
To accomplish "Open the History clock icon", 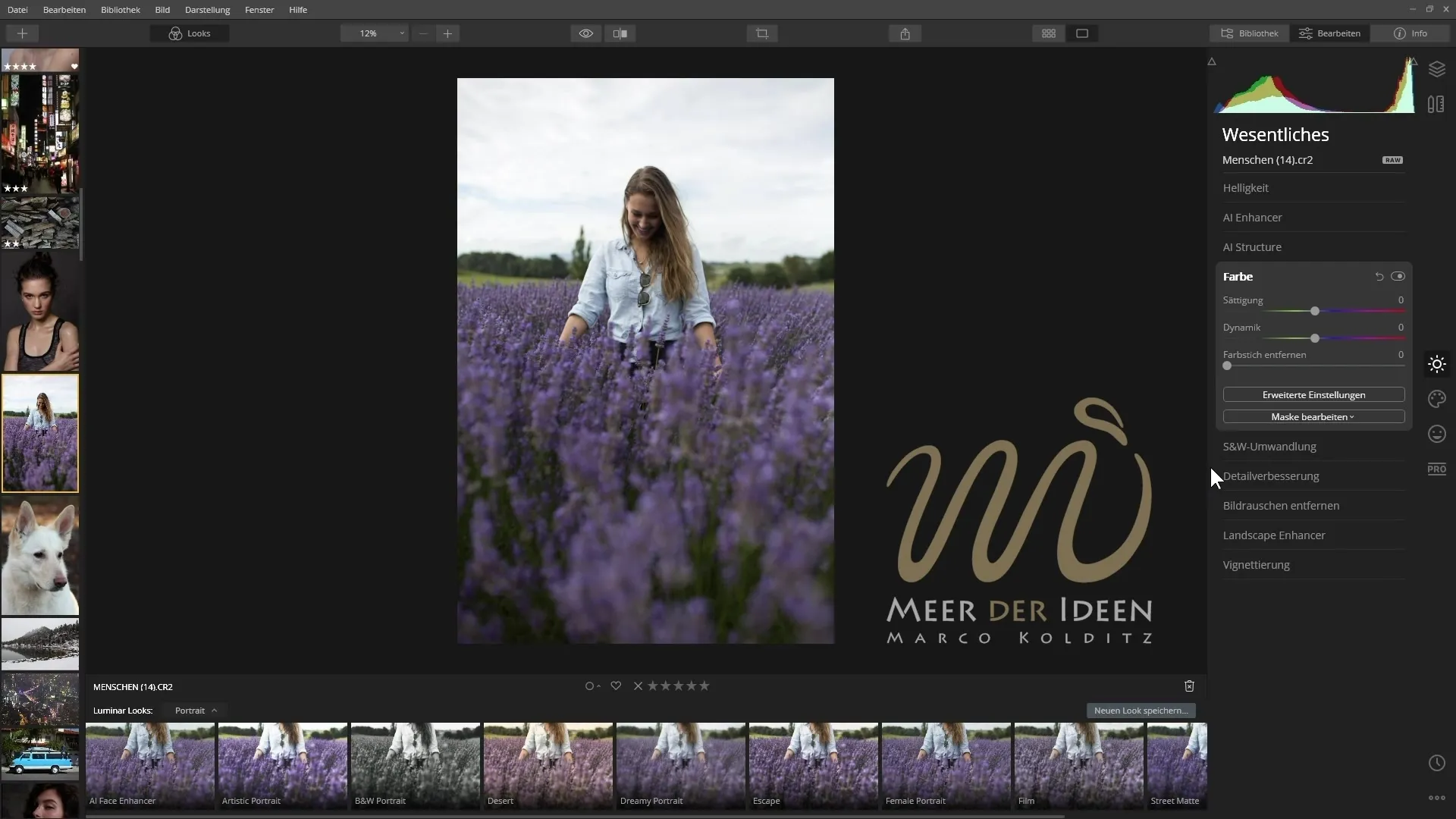I will click(x=1436, y=763).
